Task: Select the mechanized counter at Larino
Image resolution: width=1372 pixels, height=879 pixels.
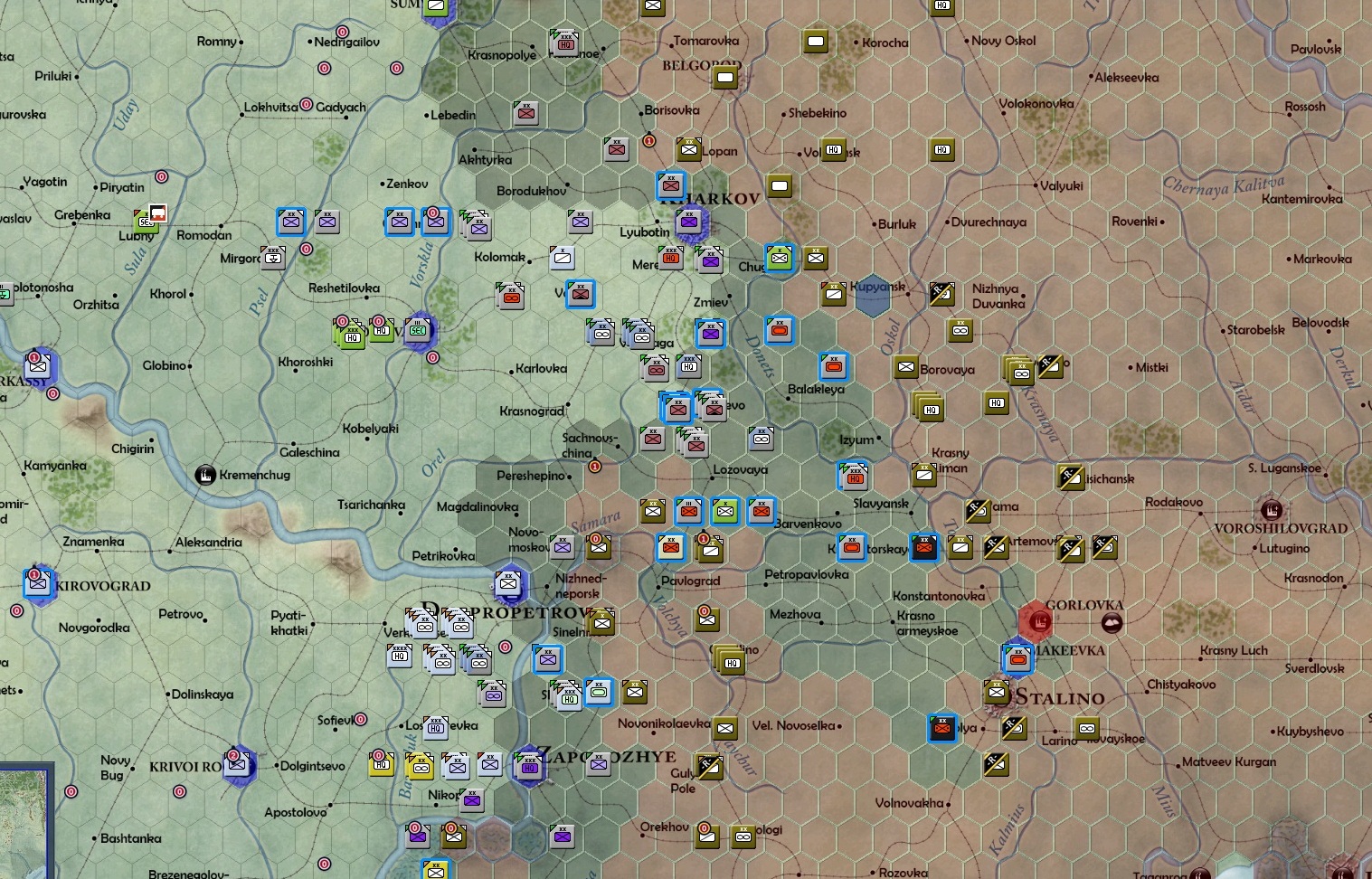Action: coord(1086,728)
